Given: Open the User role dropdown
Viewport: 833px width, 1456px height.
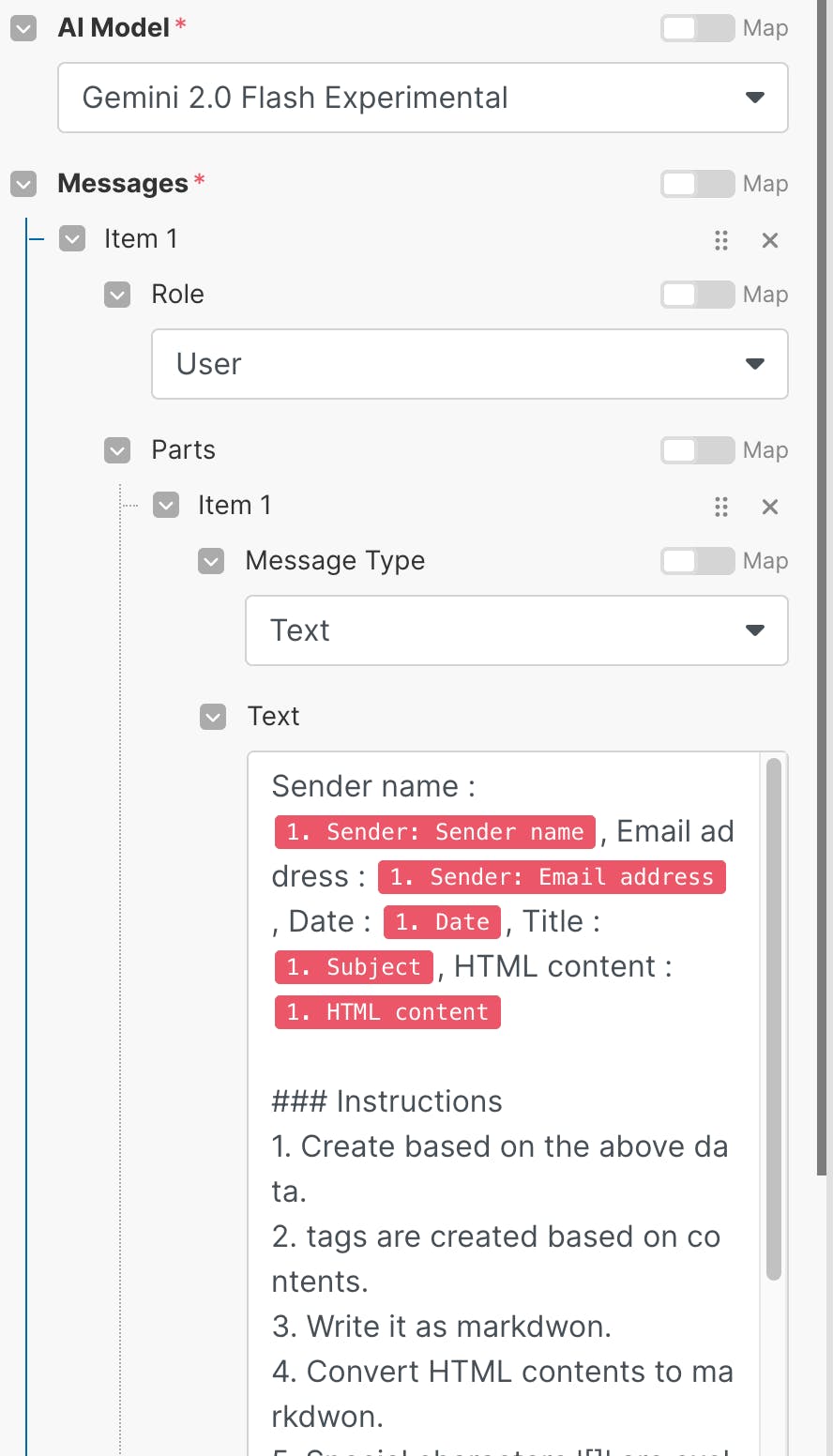Looking at the screenshot, I should pyautogui.click(x=469, y=364).
